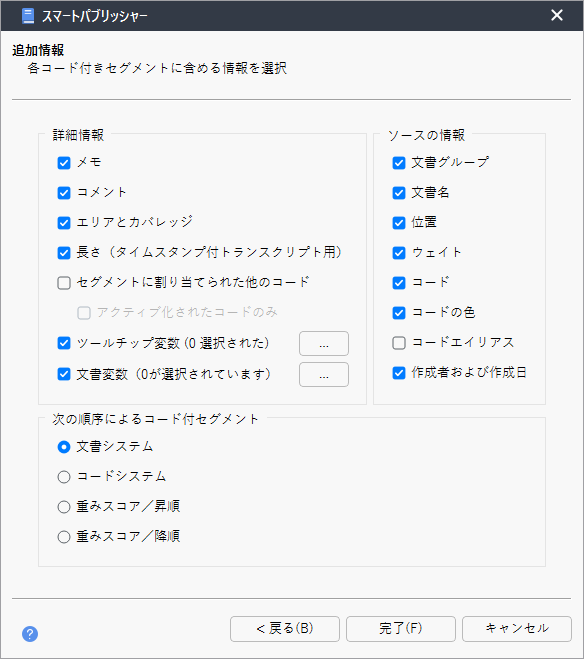
Task: Open 文書変数 selection via the ellipsis button
Action: pos(324,374)
